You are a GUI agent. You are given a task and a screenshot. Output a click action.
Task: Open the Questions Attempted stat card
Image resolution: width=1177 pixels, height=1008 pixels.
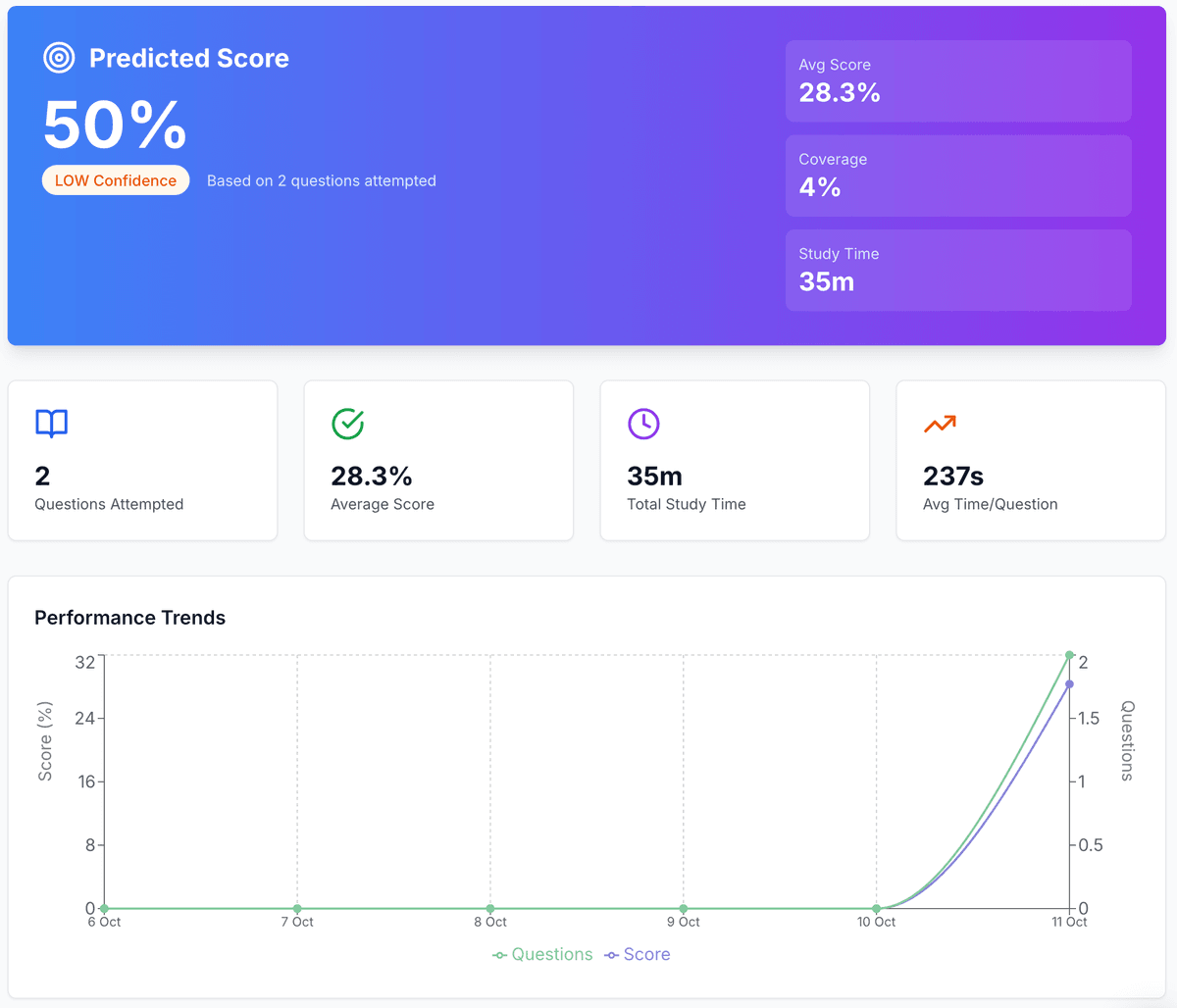tap(142, 460)
